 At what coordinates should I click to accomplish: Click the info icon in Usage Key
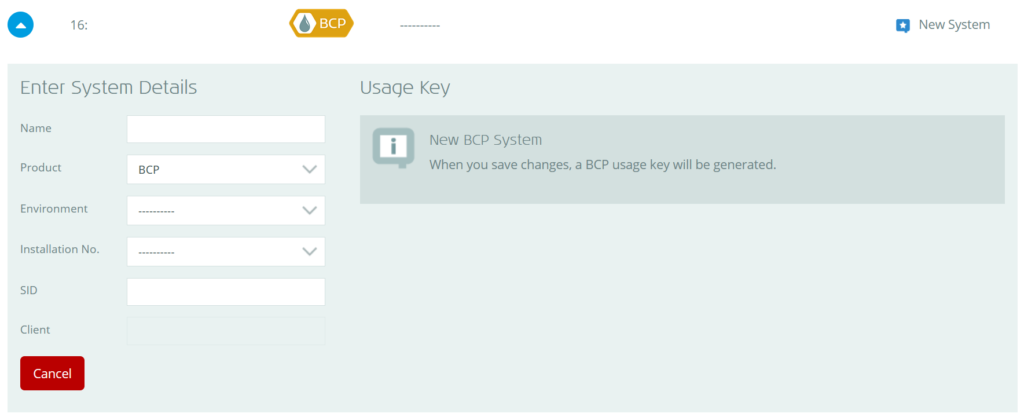[x=393, y=147]
